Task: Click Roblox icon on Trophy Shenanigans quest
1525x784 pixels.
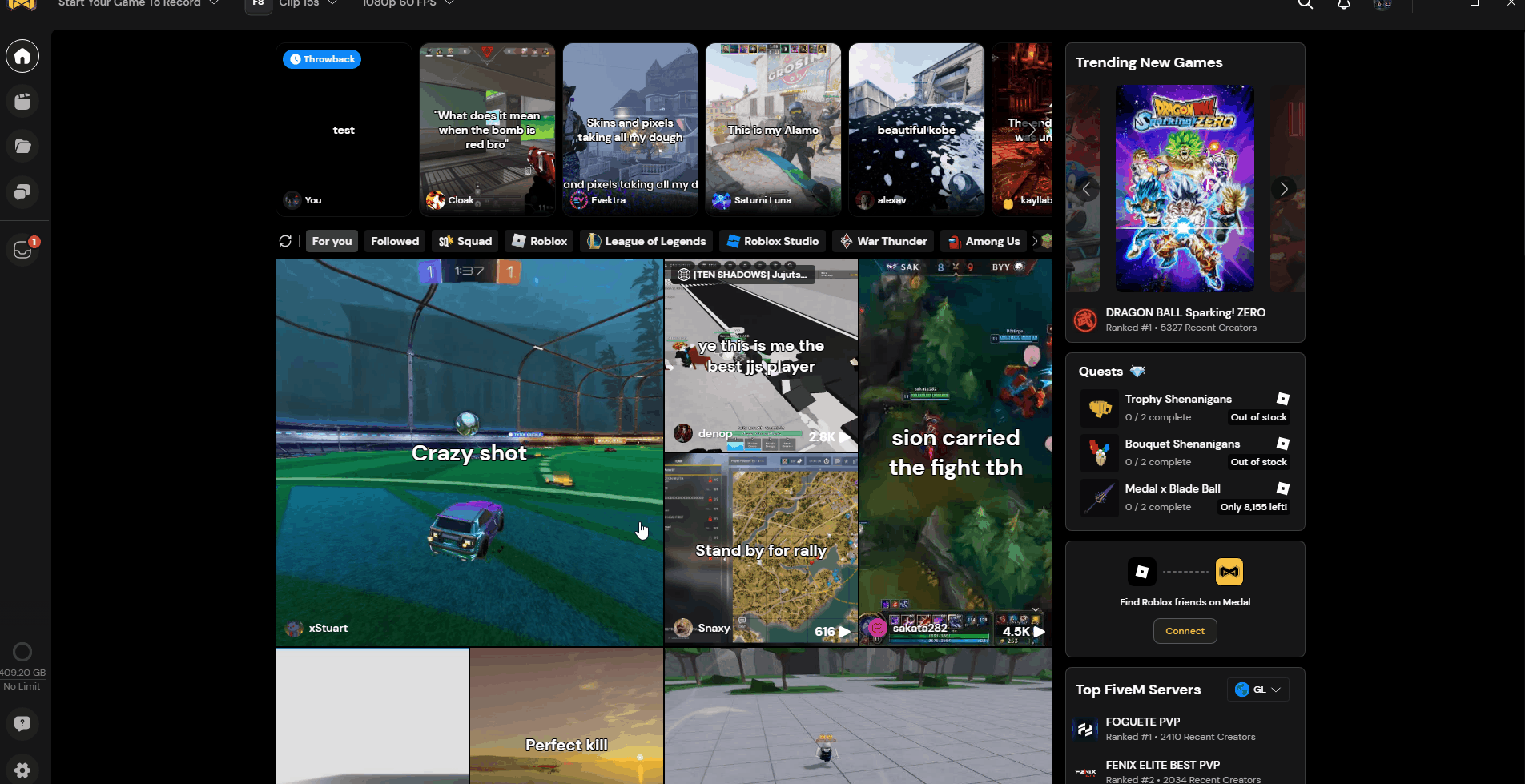Action: (1282, 399)
